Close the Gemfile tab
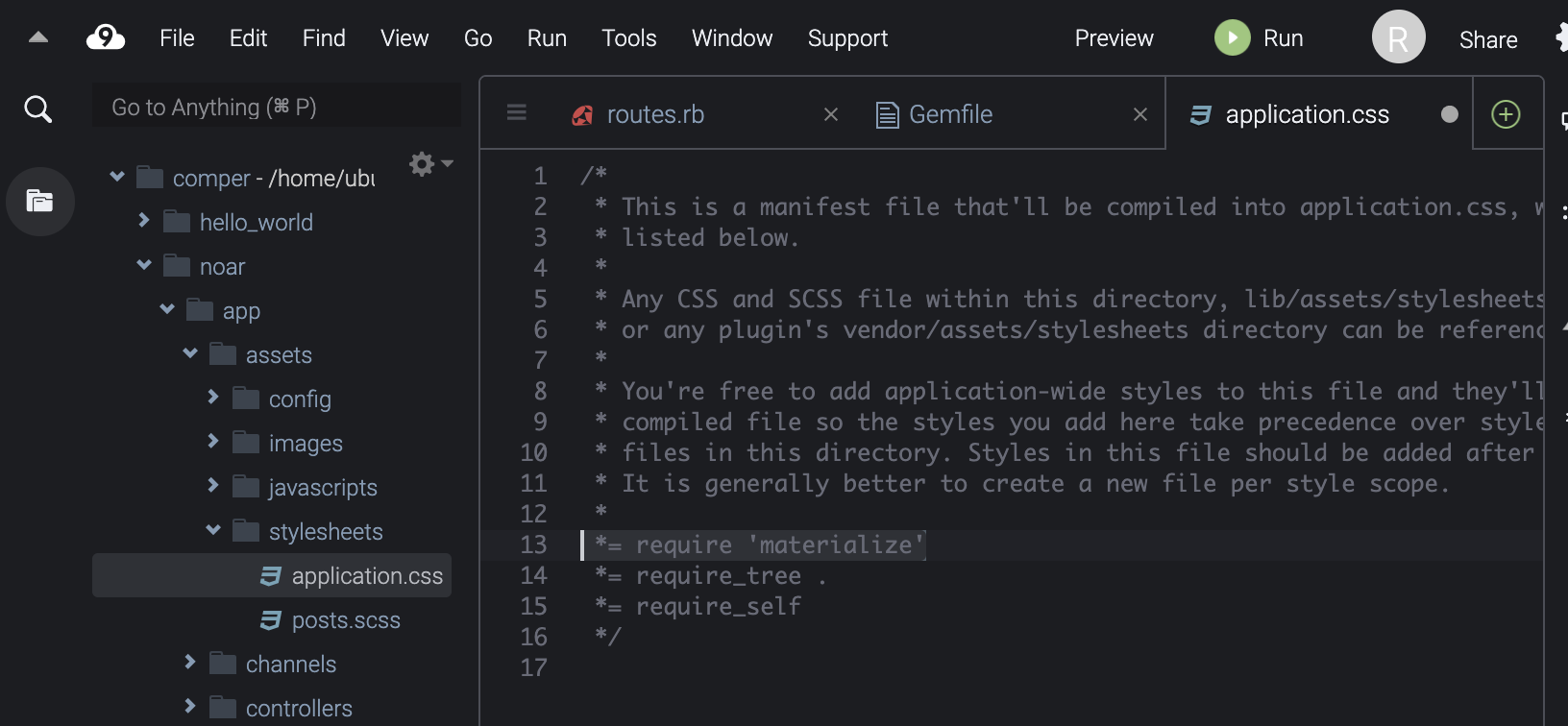This screenshot has height=726, width=1568. point(1140,114)
